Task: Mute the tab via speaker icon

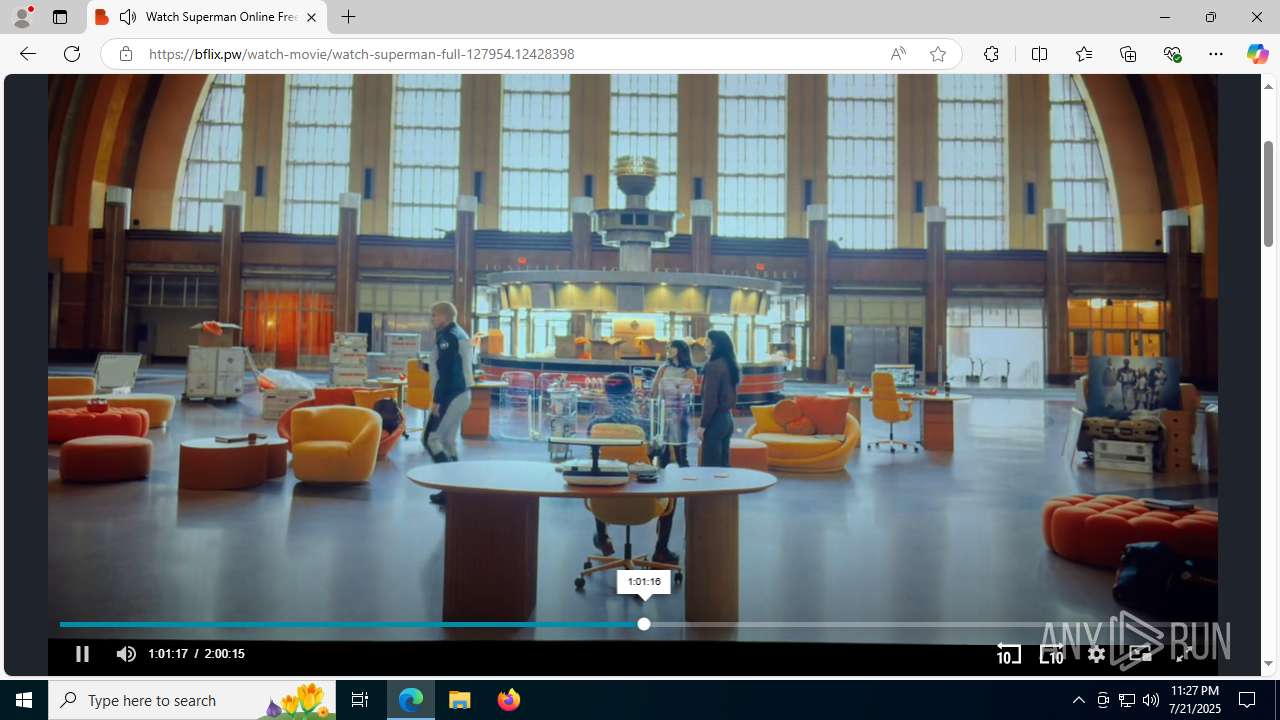Action: (x=128, y=17)
